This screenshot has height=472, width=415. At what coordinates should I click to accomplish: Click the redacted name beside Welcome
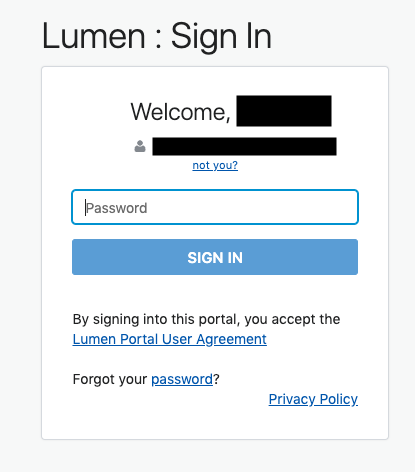click(x=284, y=111)
